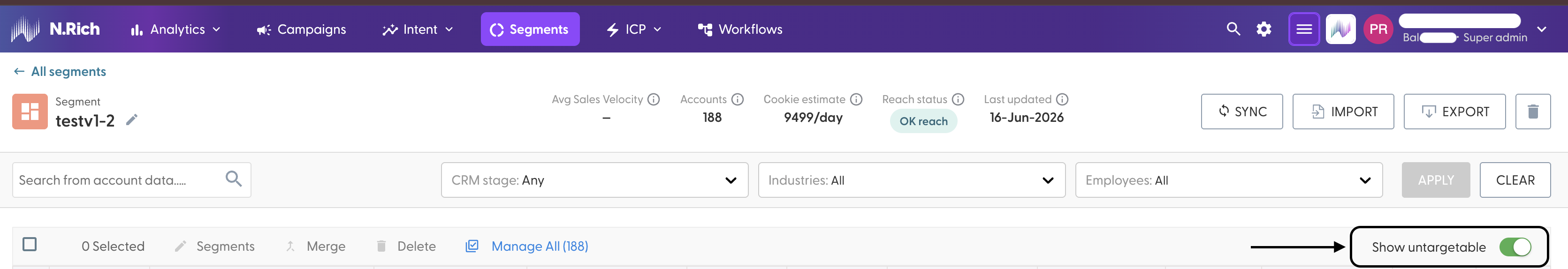1568x269 pixels.
Task: Open settings gear icon
Action: click(1264, 29)
